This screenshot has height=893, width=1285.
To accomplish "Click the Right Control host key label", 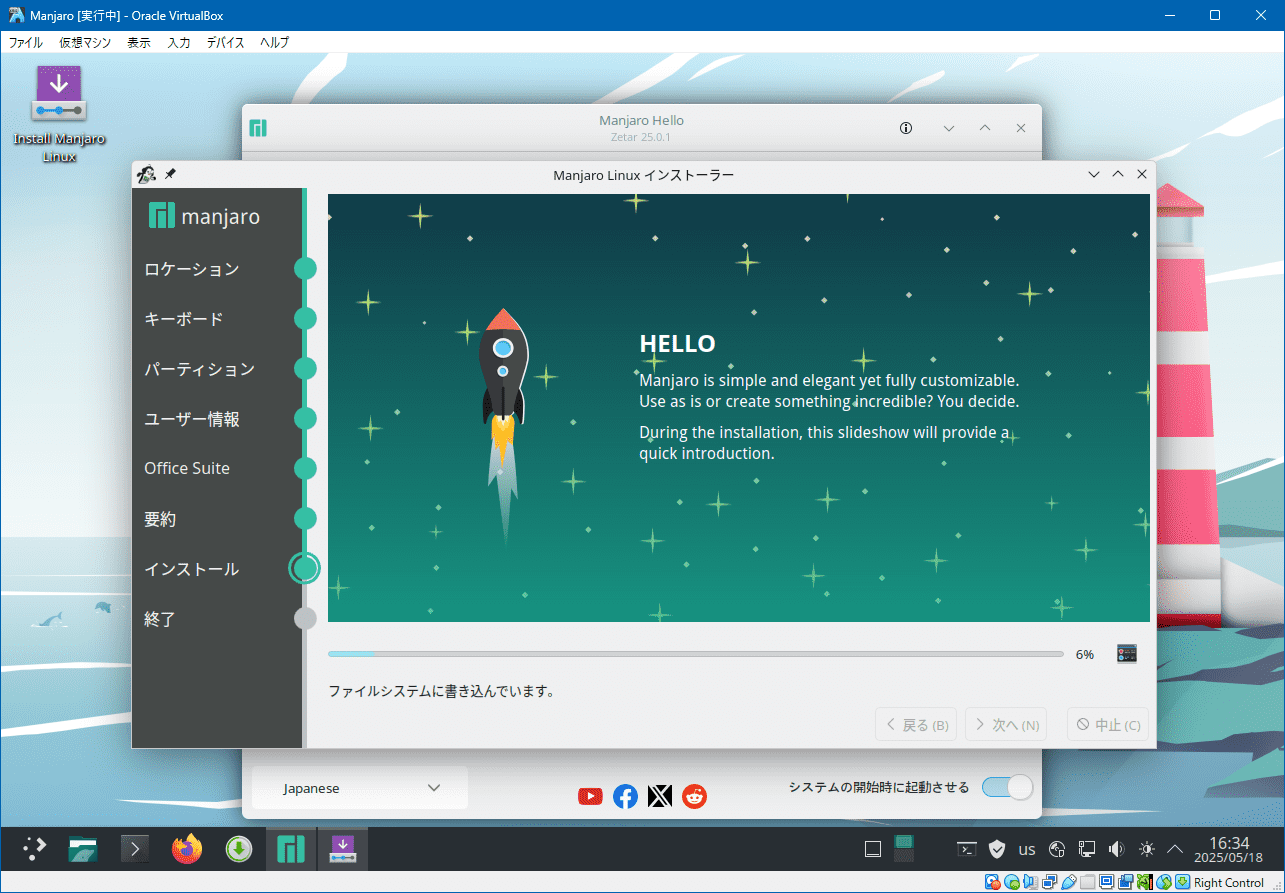I will click(x=1229, y=882).
